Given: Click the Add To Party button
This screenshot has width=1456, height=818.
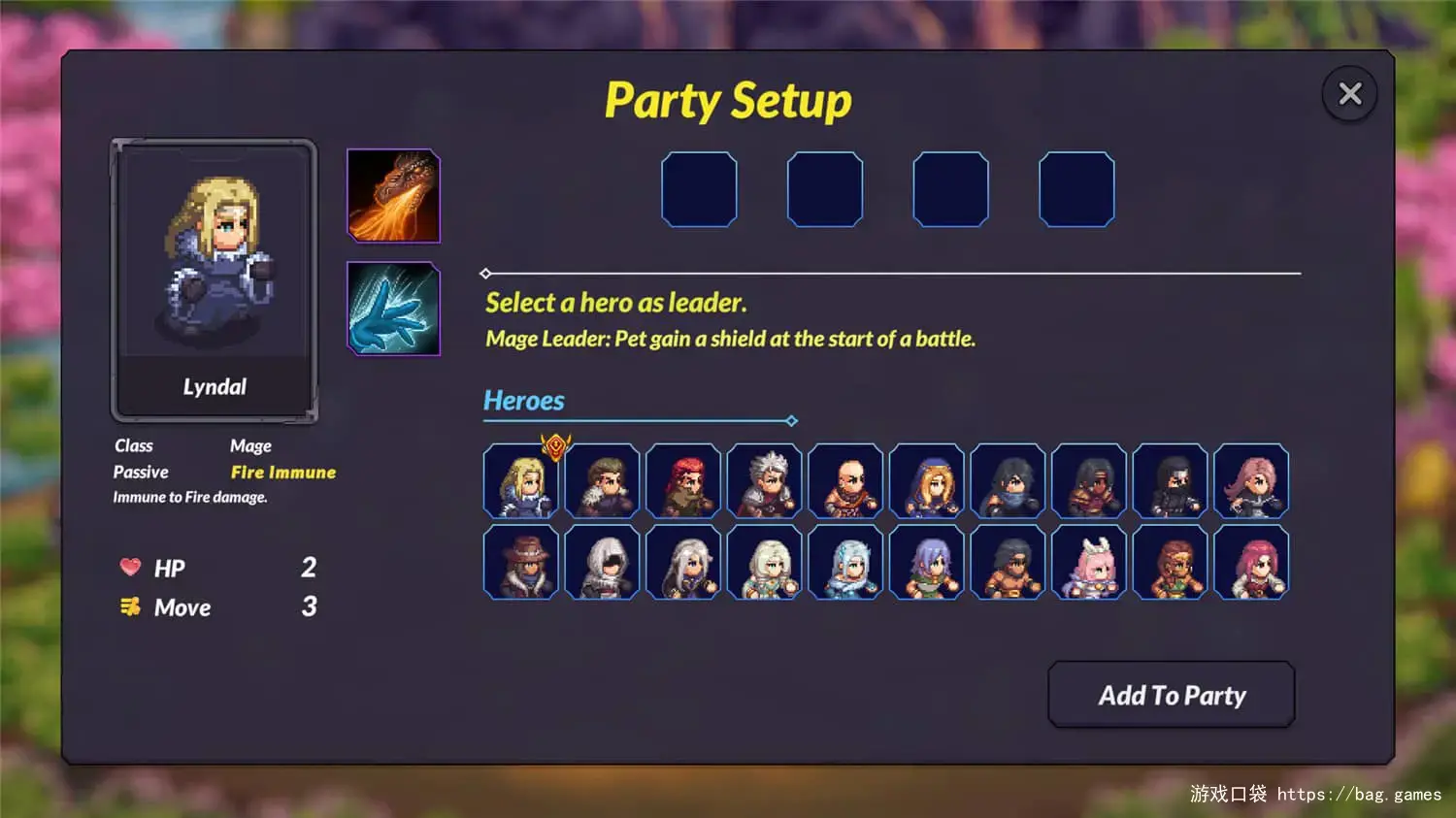Looking at the screenshot, I should (x=1172, y=695).
